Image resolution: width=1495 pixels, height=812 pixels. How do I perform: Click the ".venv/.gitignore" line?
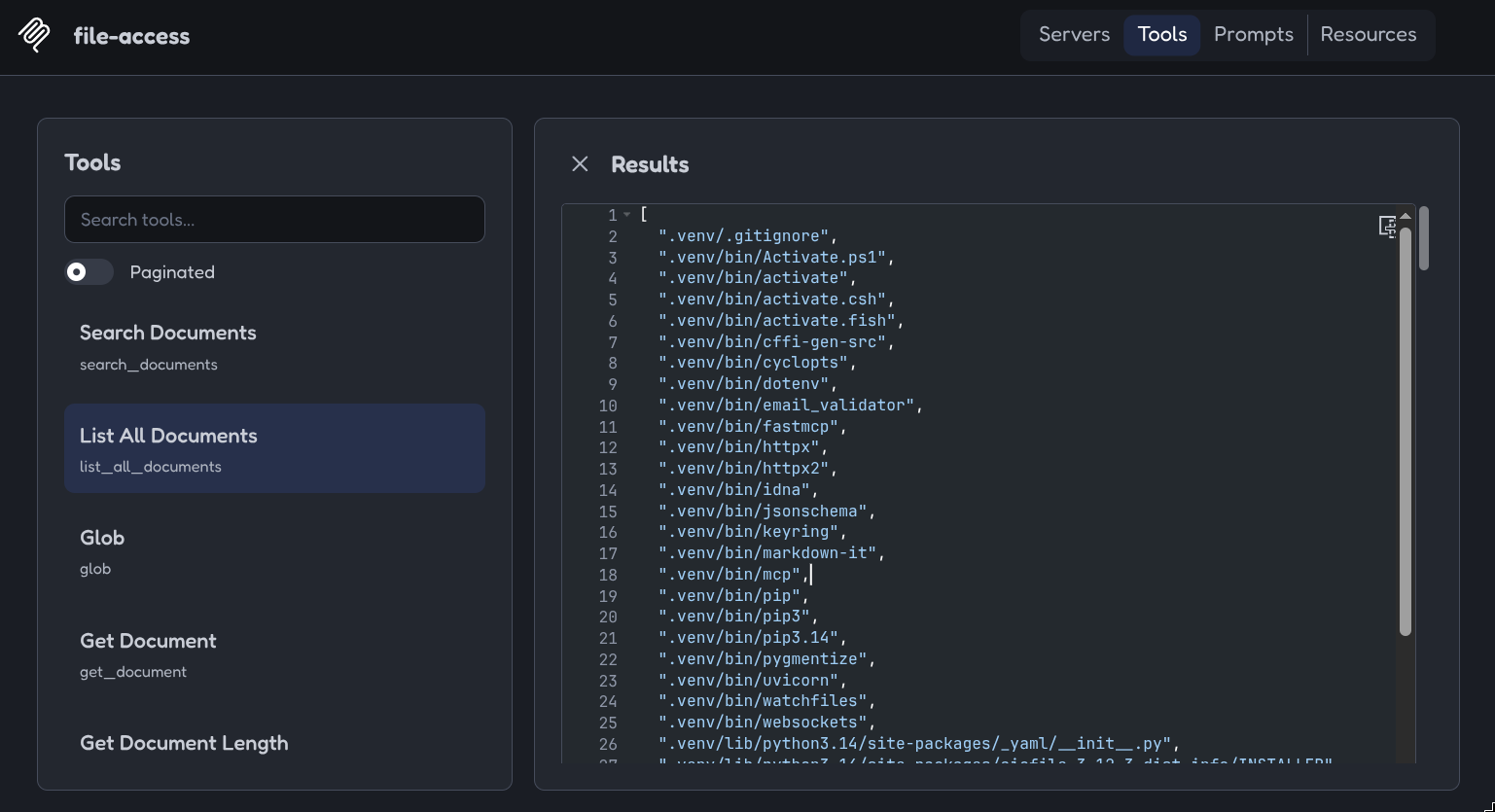pos(747,236)
